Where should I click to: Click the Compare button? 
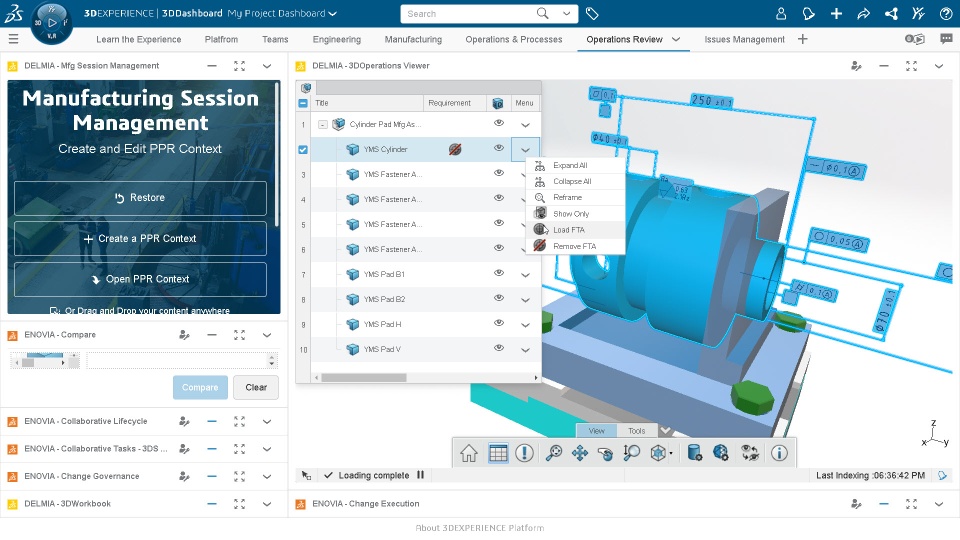point(200,388)
